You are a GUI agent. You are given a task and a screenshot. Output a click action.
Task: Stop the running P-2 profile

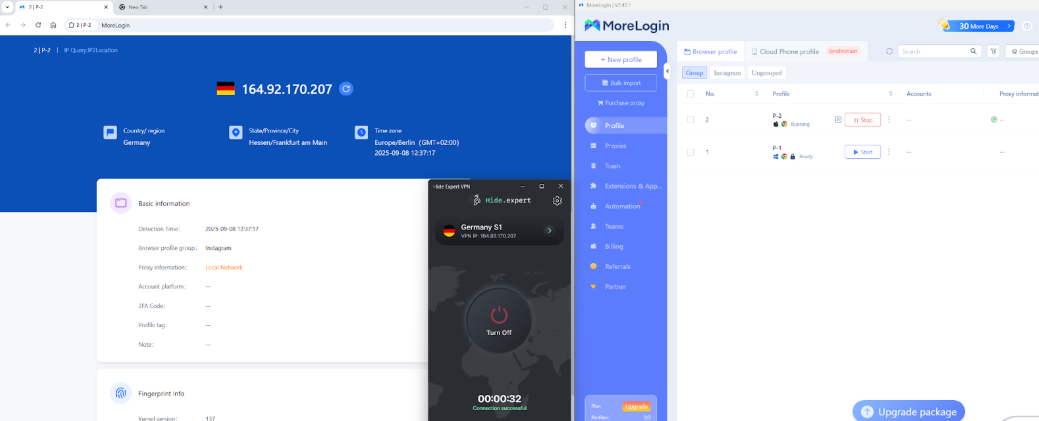(862, 120)
